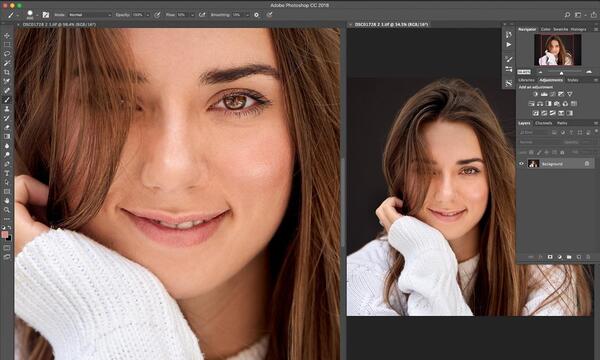Switch to the Channels tab
Image resolution: width=600 pixels, height=360 pixels.
point(543,123)
